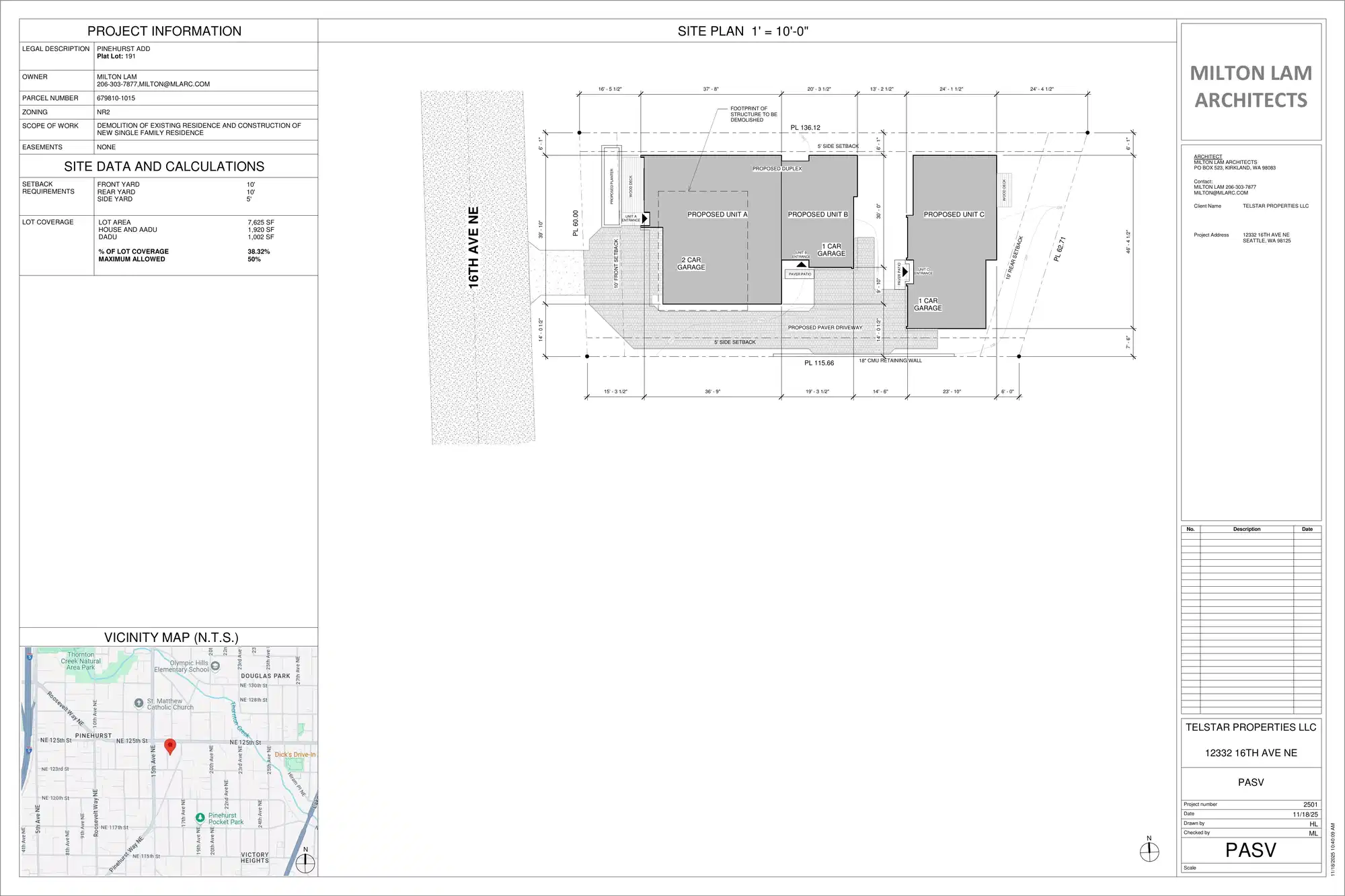Click the 38.32% lot coverage value
Viewport: 1345px width, 896px height.
(259, 251)
